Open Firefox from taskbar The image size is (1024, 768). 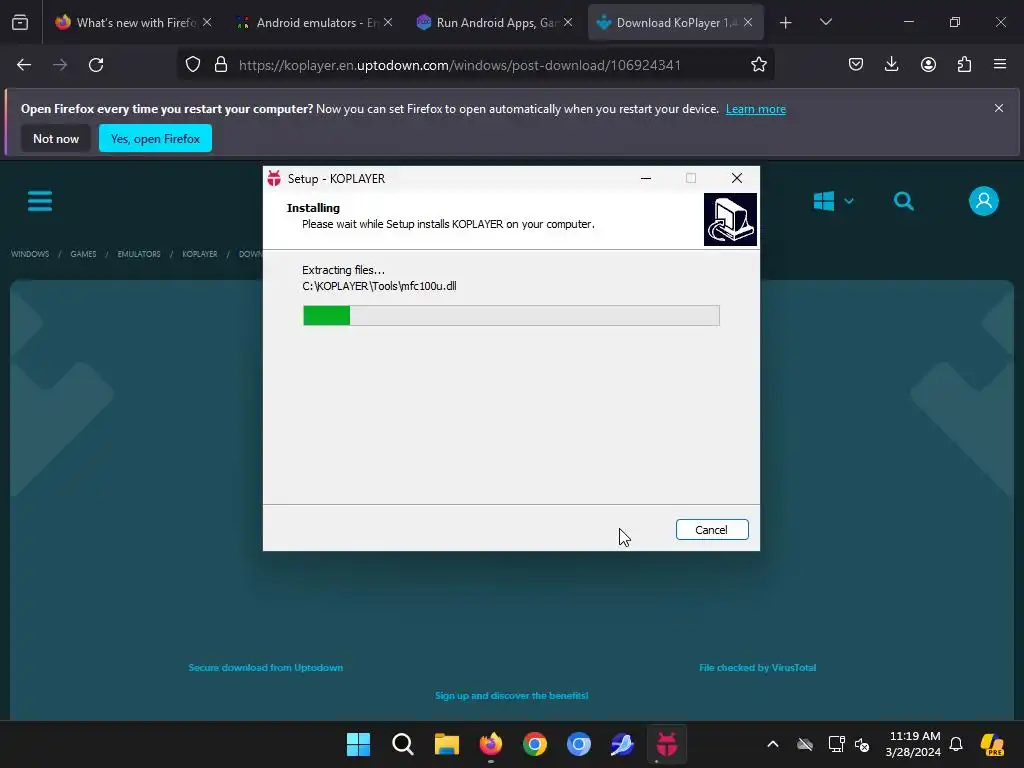click(490, 744)
